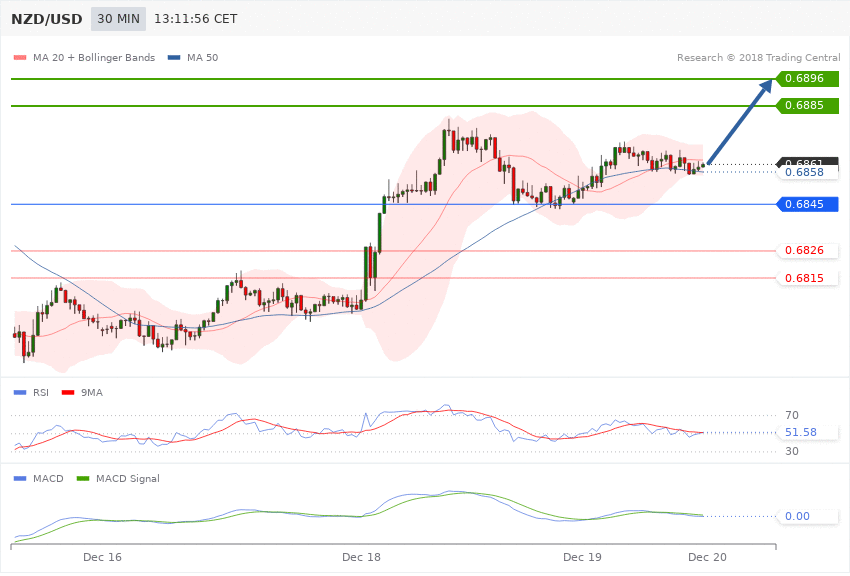Click the MA 50 legend label
This screenshot has height=576, width=850.
pos(202,57)
